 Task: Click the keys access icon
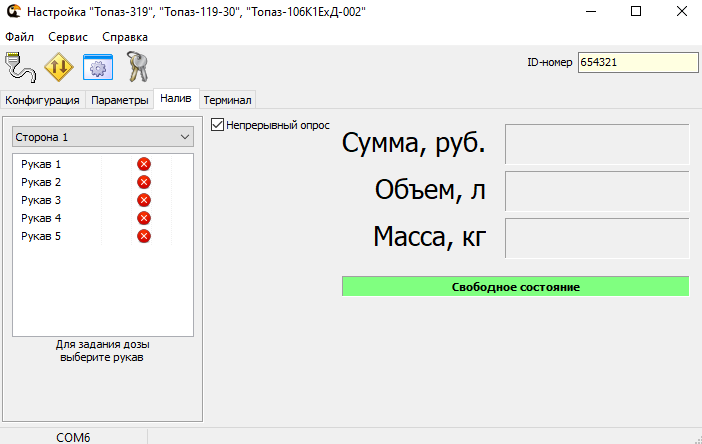pyautogui.click(x=137, y=67)
